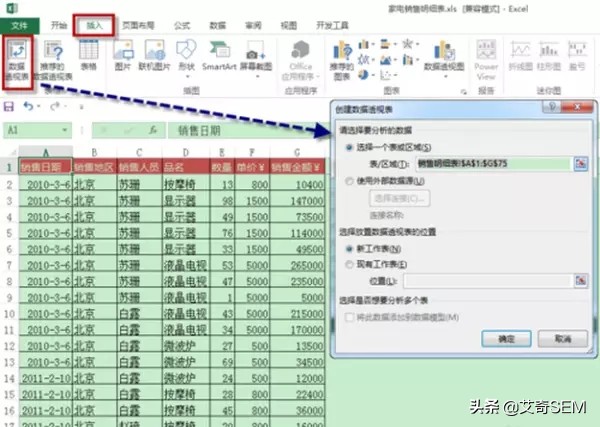600x427 pixels.
Task: Open Screenshot dropdown in ribbon
Action: [256, 58]
